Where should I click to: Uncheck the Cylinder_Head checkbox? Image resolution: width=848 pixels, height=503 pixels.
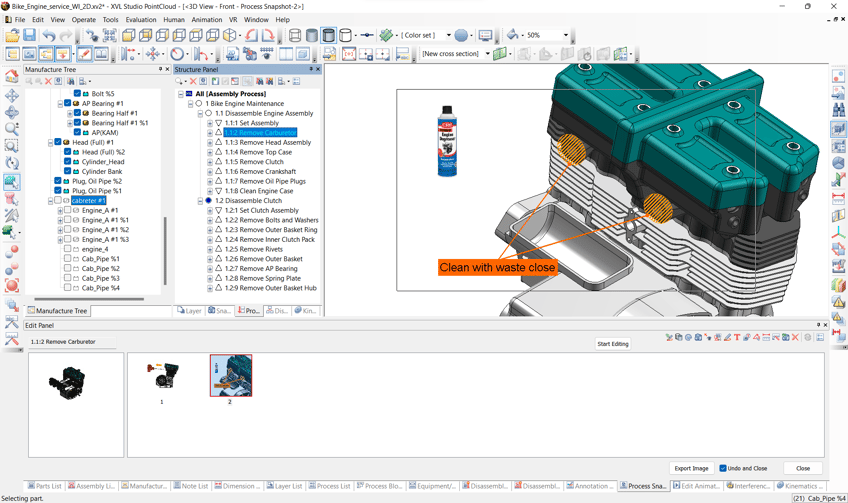point(68,162)
